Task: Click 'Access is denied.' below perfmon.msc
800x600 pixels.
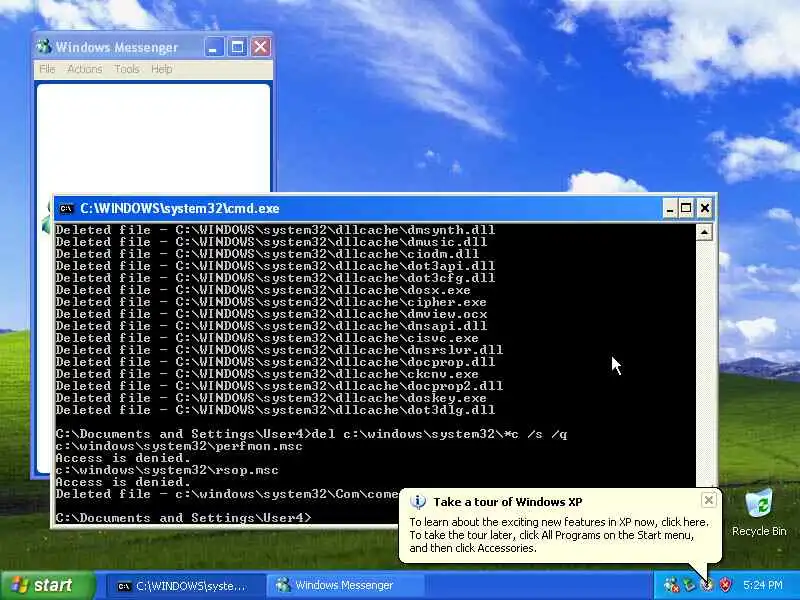Action: coord(123,458)
